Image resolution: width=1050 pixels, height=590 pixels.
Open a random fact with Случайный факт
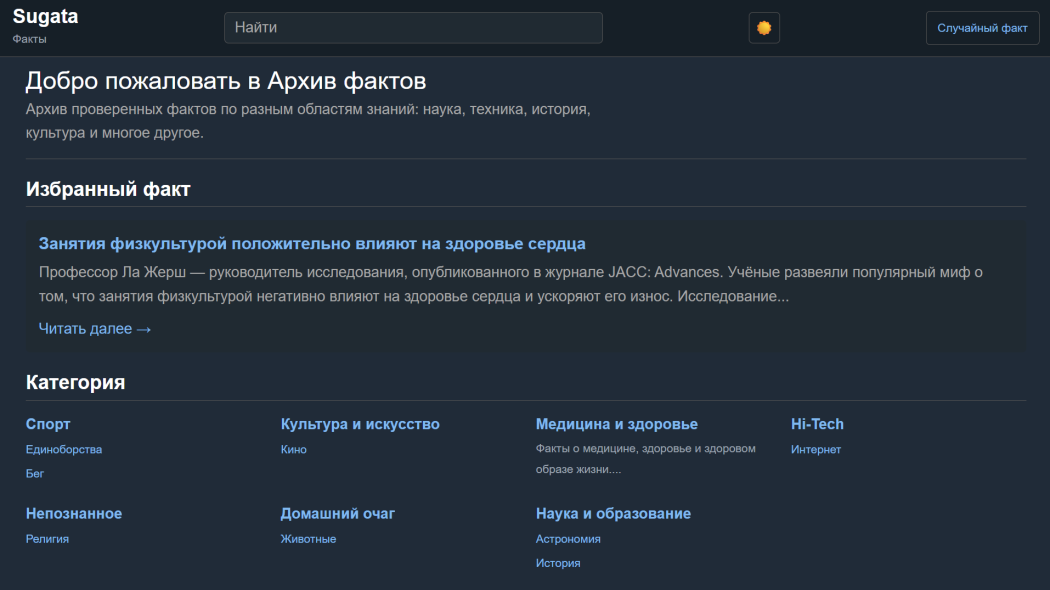982,28
